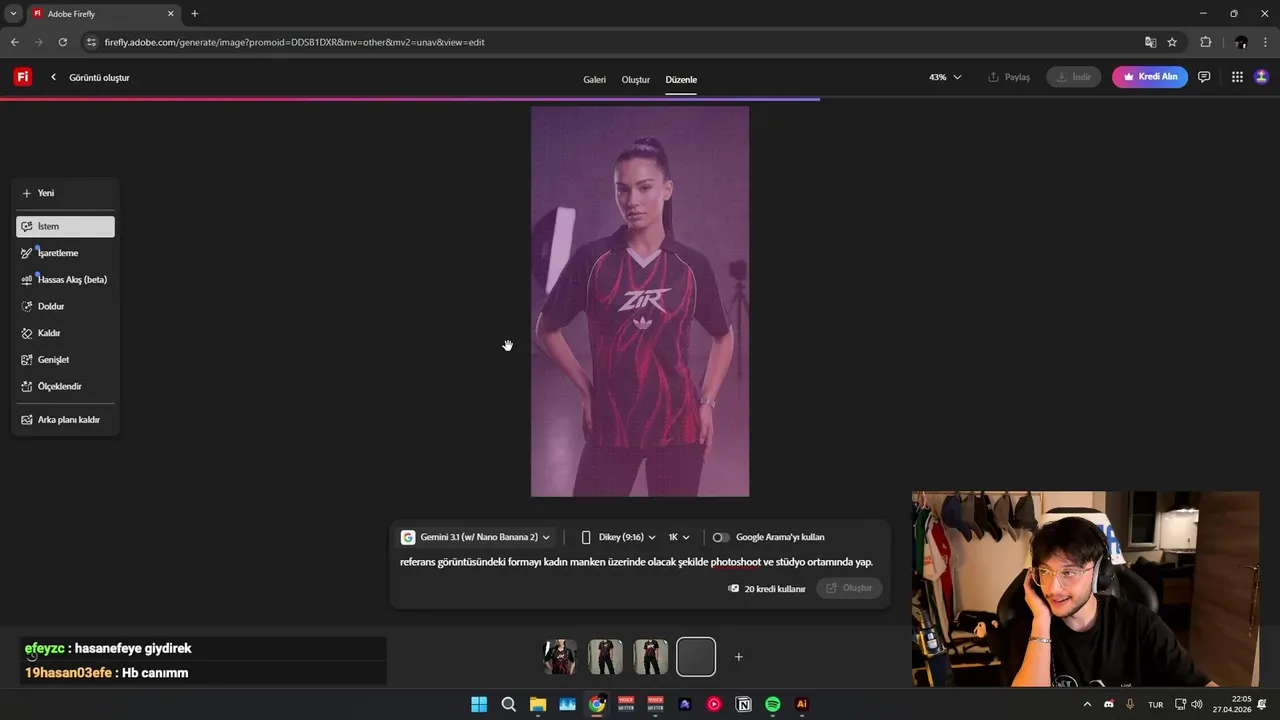Image resolution: width=1280 pixels, height=720 pixels.
Task: Select the Doldur fill tool
Action: tap(65, 306)
